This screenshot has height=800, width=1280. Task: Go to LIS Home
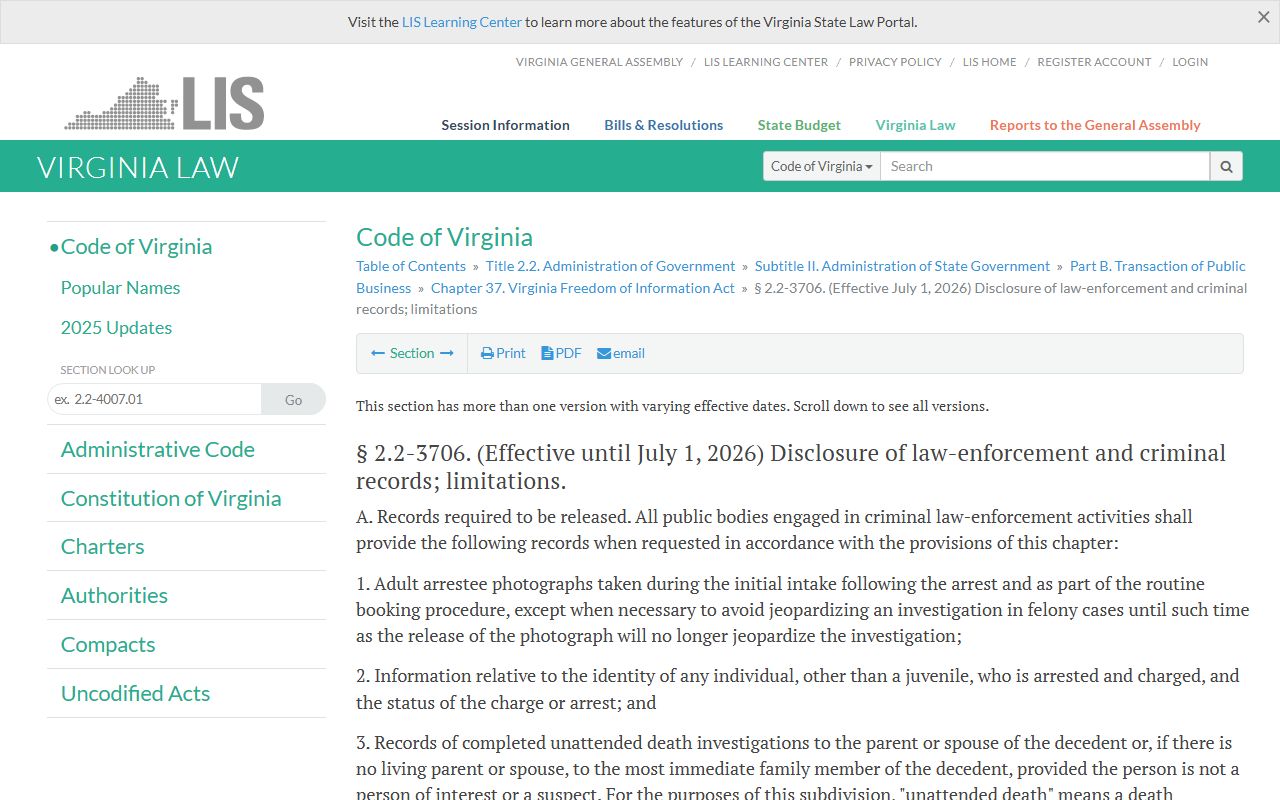click(989, 62)
